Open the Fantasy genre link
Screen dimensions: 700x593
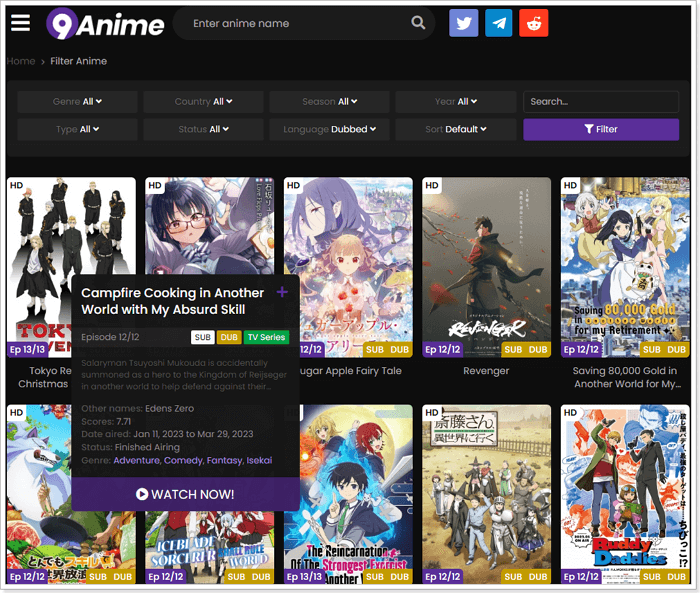(x=225, y=460)
